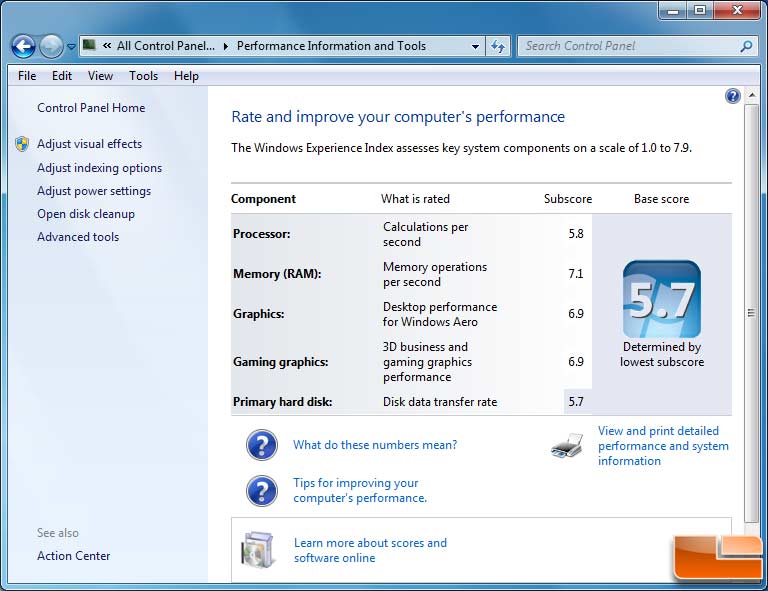Open 'Adjust visual effects' link
768x591 pixels.
89,144
